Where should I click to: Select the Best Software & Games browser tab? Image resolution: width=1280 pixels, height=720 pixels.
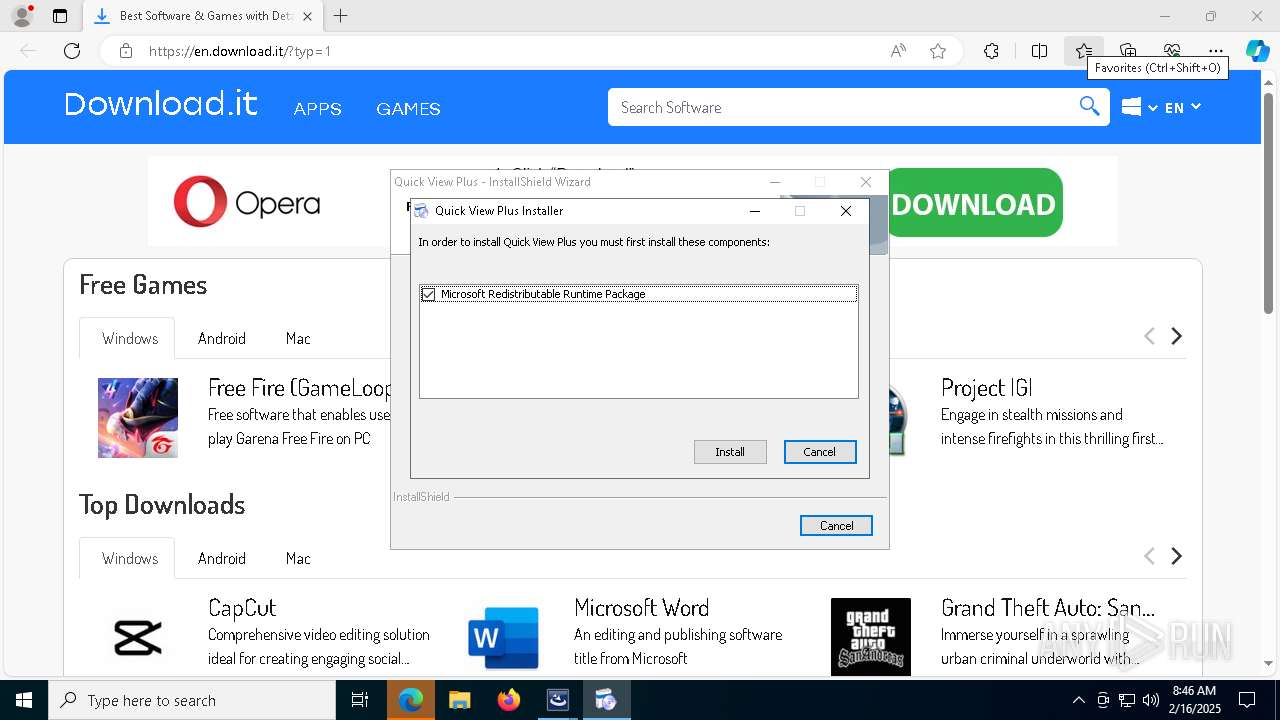click(204, 16)
